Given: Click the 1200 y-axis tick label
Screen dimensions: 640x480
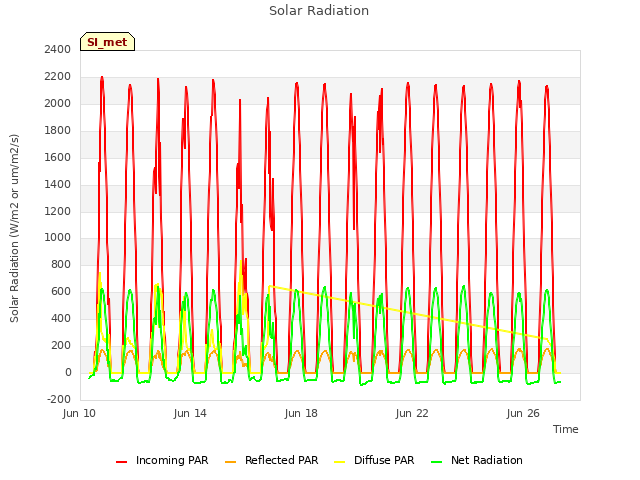Looking at the screenshot, I should click(58, 211).
